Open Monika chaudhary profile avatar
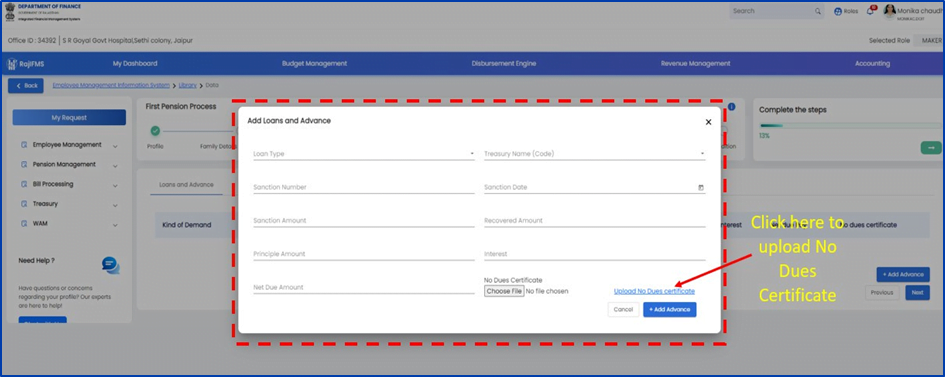 [x=890, y=11]
